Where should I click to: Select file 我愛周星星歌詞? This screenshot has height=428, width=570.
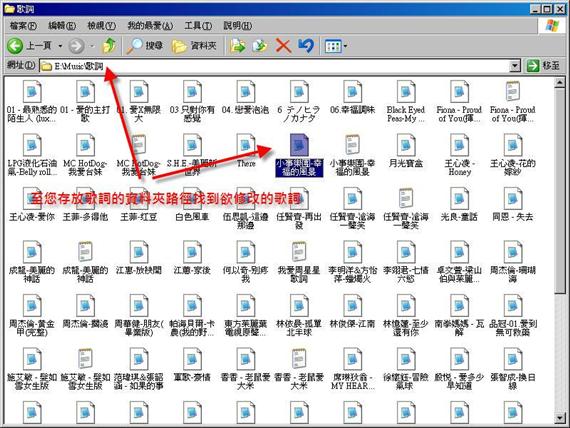[x=299, y=262]
